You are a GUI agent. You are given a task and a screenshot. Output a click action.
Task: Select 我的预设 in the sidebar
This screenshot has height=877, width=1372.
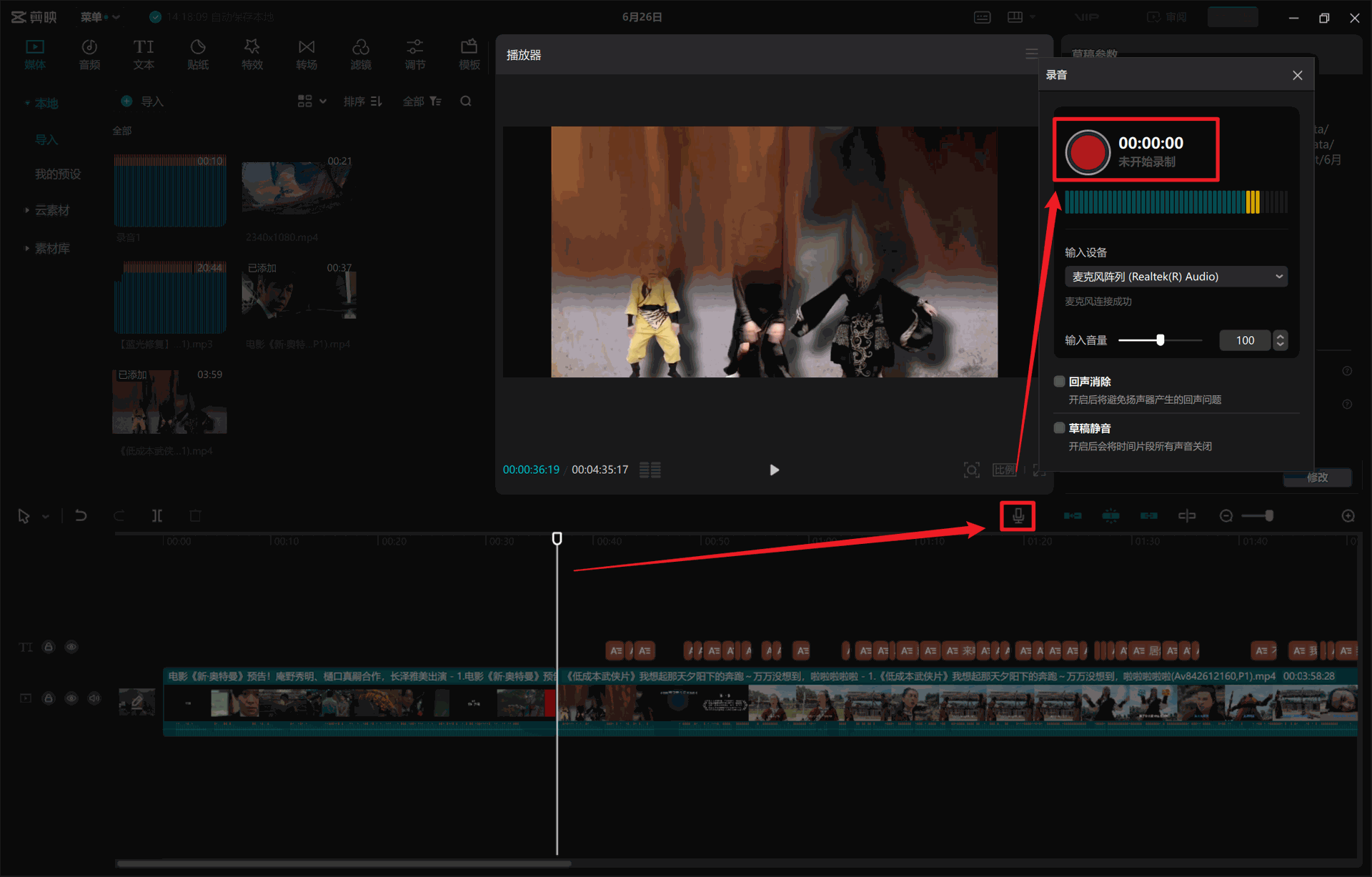pyautogui.click(x=58, y=174)
